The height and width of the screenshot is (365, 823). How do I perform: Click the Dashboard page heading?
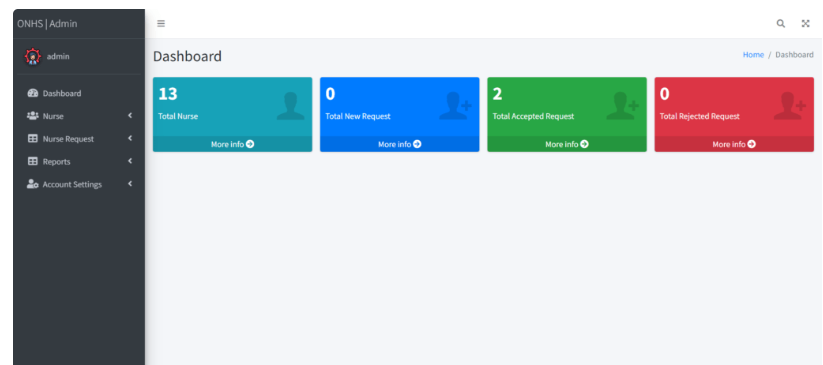tap(187, 56)
